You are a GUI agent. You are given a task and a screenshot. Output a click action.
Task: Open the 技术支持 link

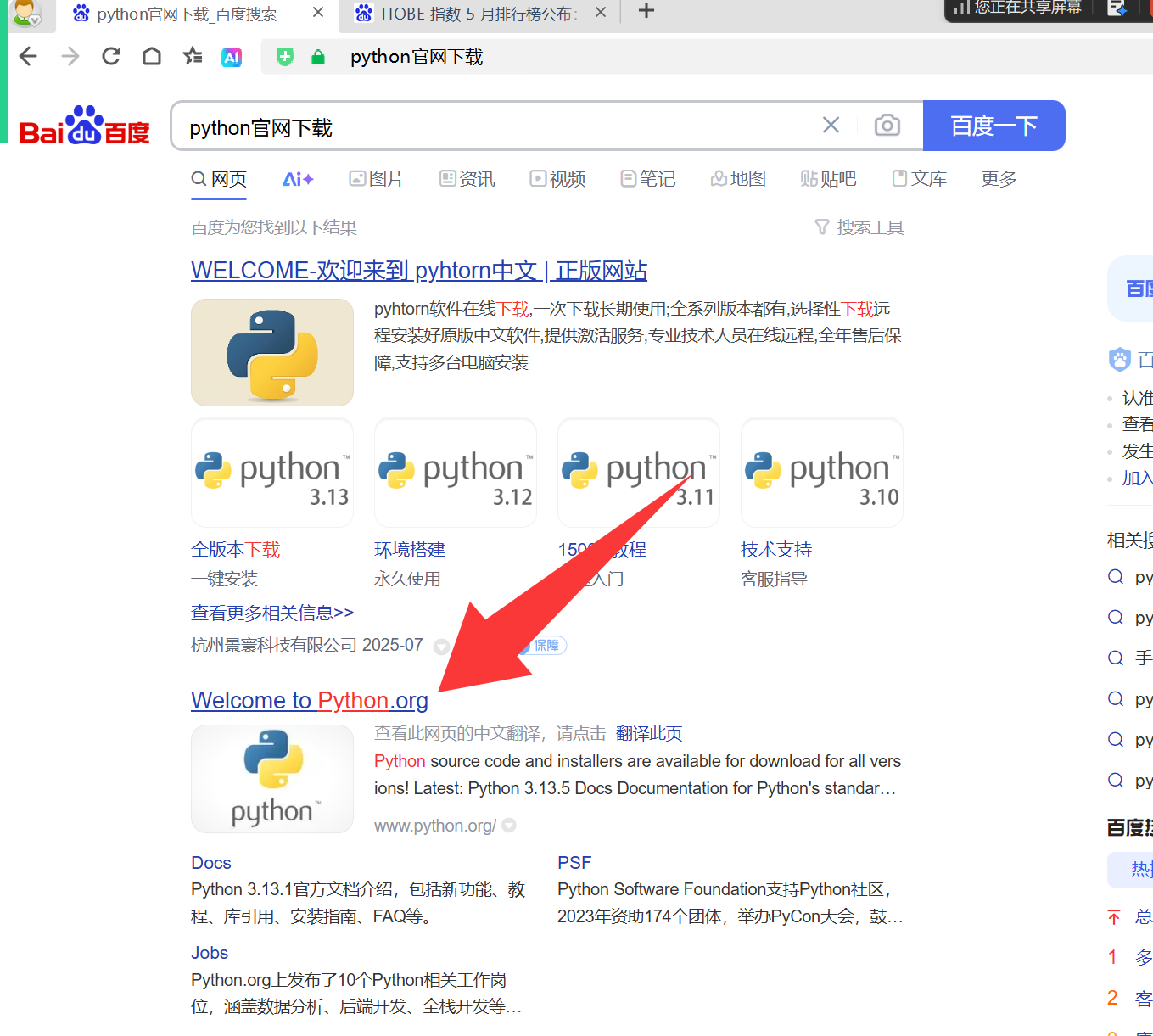(776, 550)
